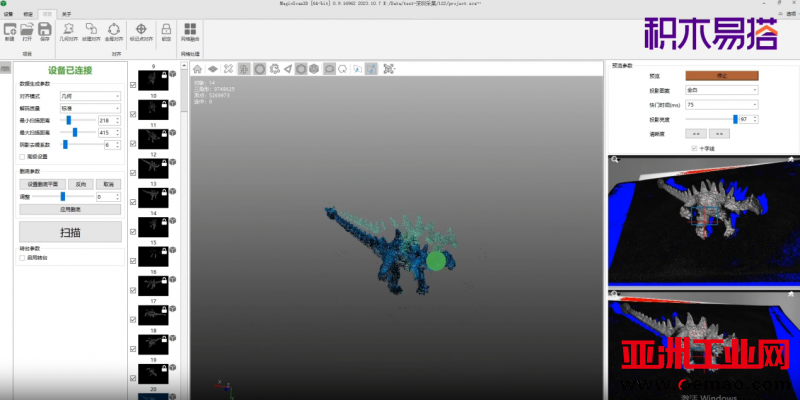
Task: Uncheck the checkbox for scan 10
Action: pyautogui.click(x=133, y=114)
